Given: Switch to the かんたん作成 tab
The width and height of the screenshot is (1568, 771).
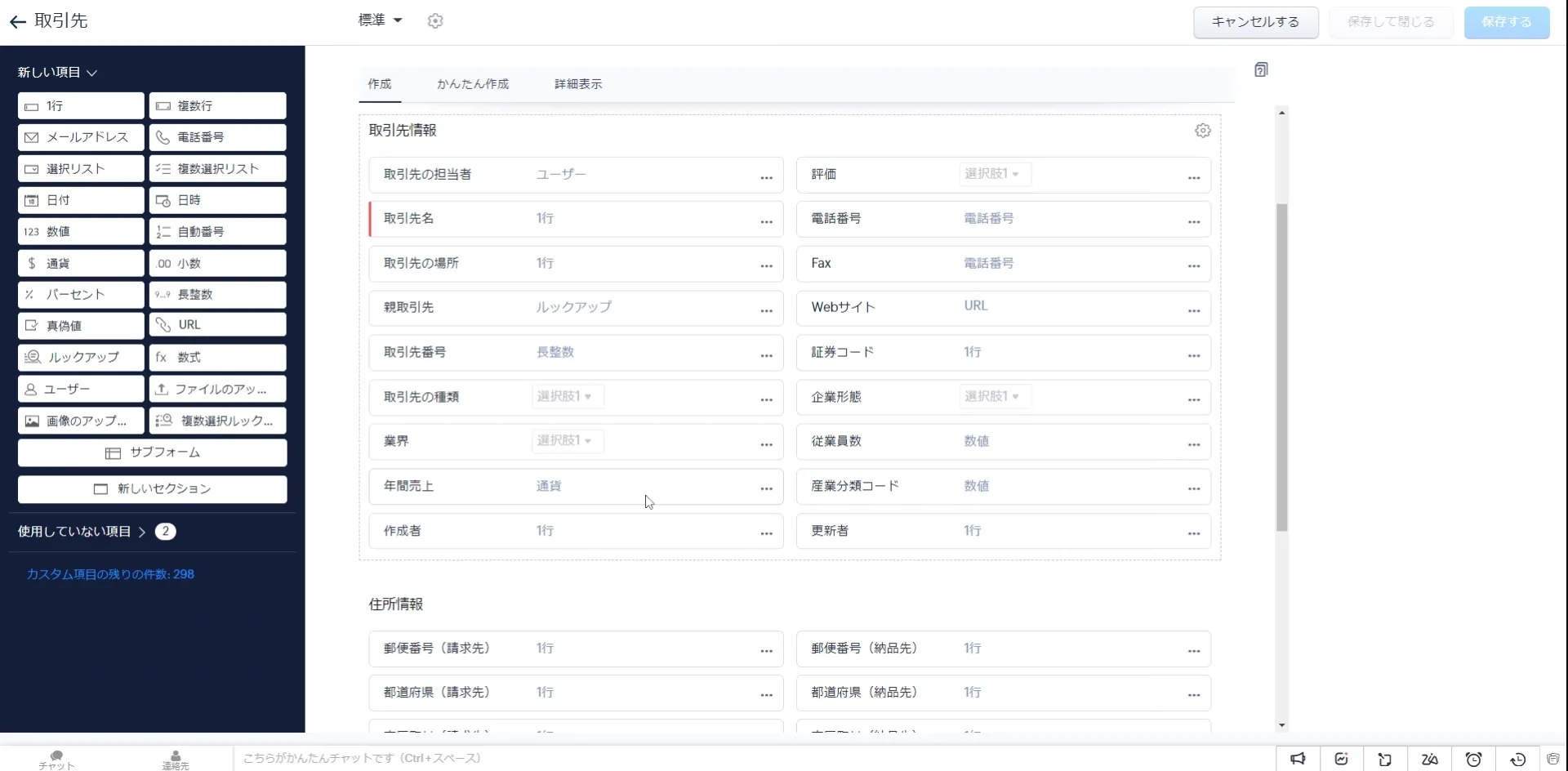Looking at the screenshot, I should coord(473,84).
